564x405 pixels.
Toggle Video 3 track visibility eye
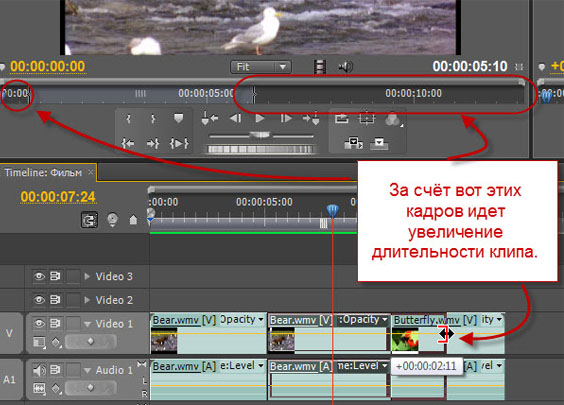click(39, 276)
